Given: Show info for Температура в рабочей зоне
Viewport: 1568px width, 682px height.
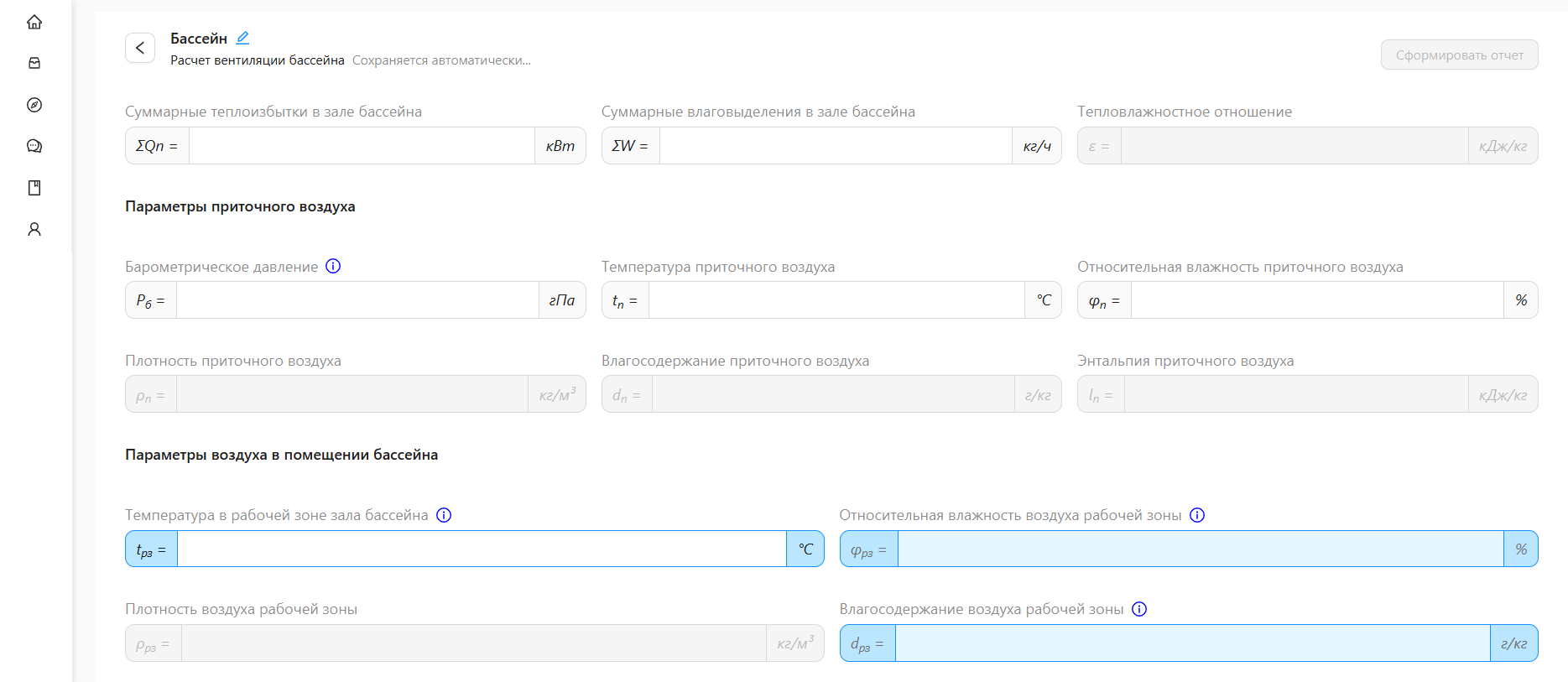Looking at the screenshot, I should pos(444,515).
